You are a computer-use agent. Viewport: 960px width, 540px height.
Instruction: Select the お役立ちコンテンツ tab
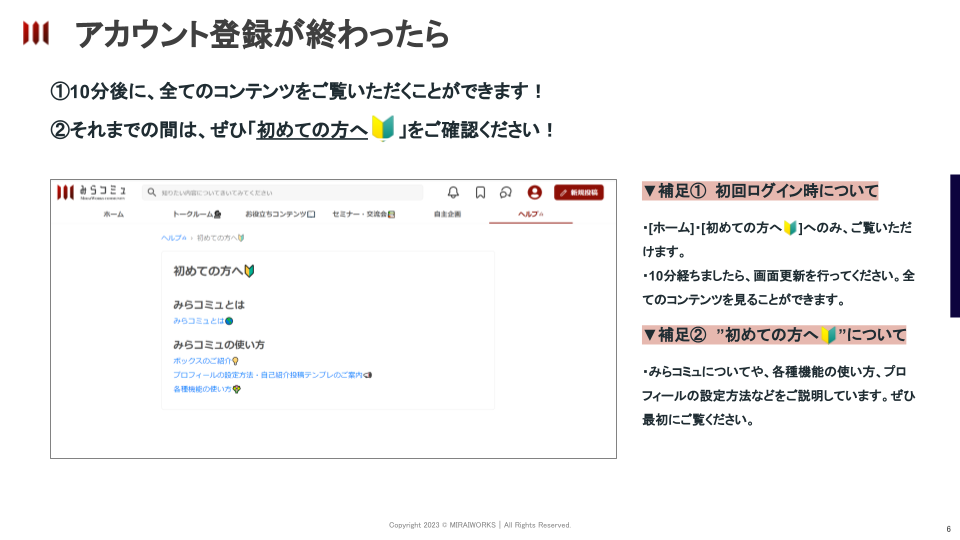(x=280, y=214)
